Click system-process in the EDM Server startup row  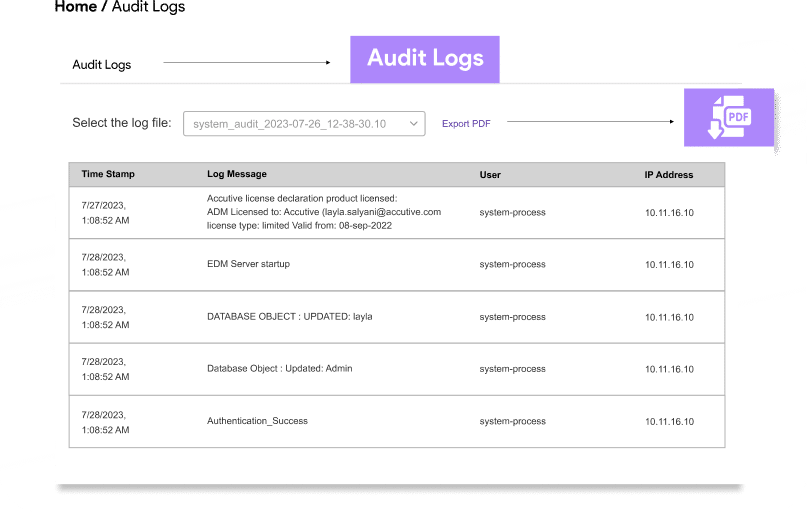512,264
